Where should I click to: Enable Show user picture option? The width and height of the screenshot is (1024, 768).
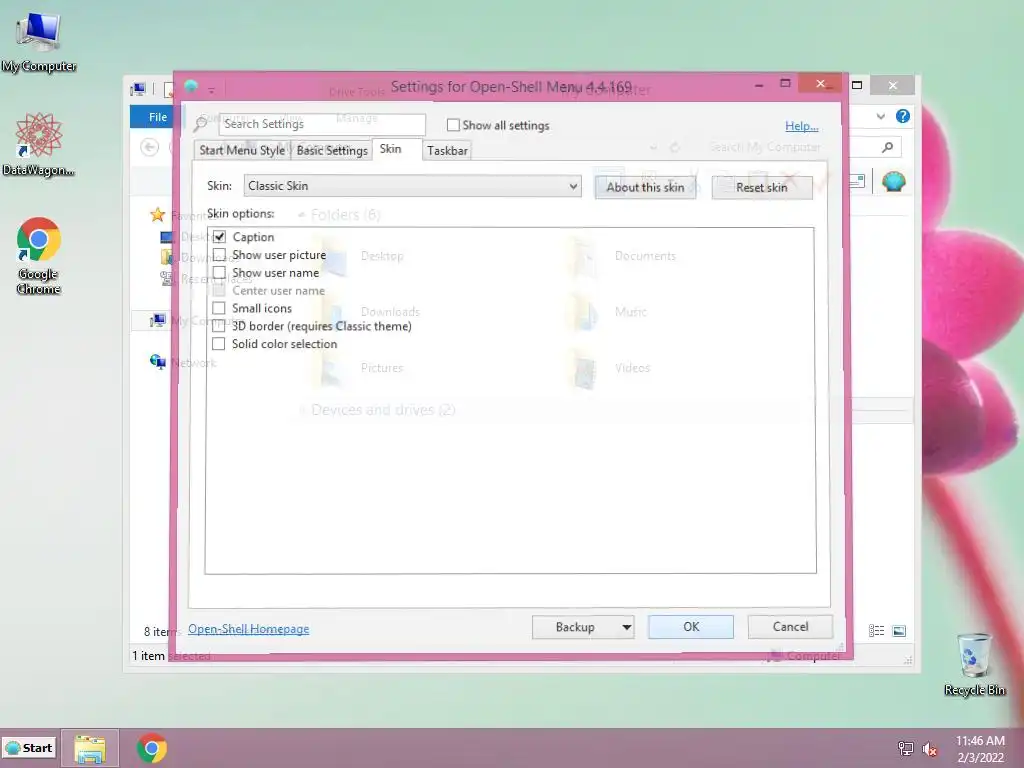[x=219, y=254]
